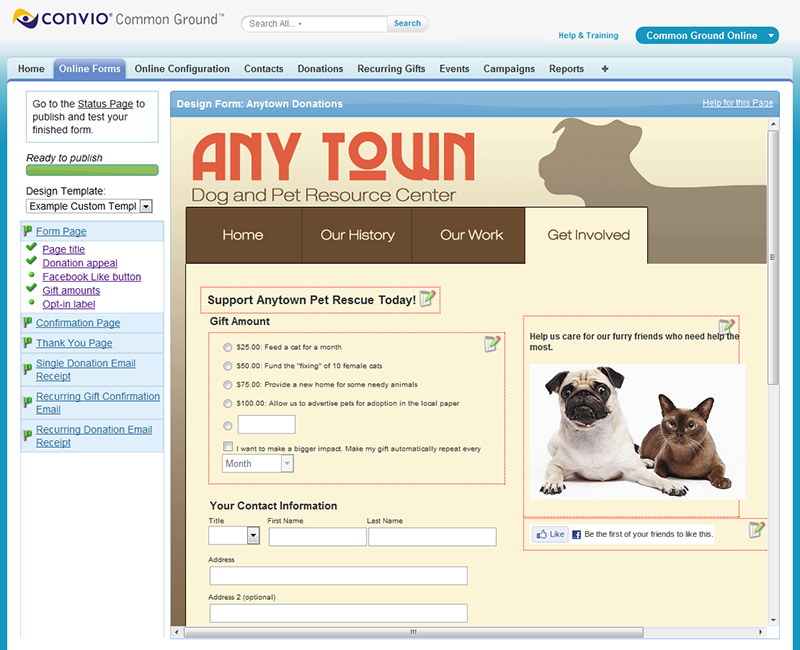Click flag icon next to Thank You Page

(x=28, y=344)
